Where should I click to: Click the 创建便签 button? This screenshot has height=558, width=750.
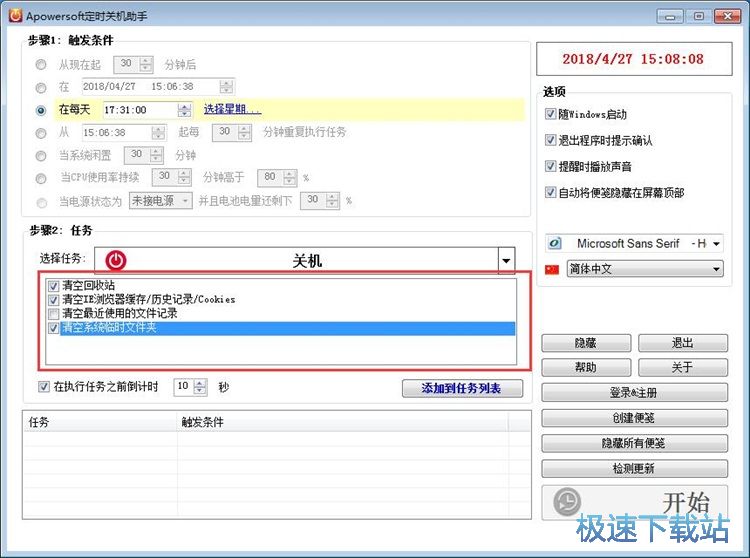tap(634, 418)
